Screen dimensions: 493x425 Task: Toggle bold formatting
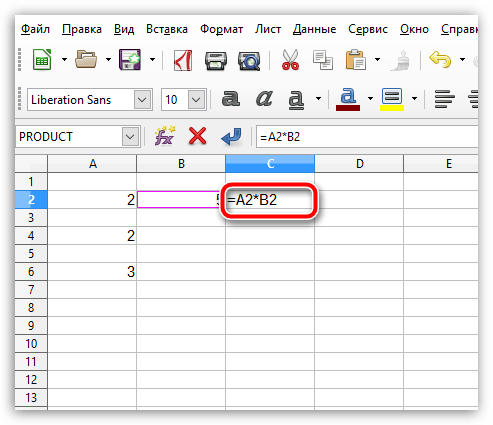(x=231, y=99)
